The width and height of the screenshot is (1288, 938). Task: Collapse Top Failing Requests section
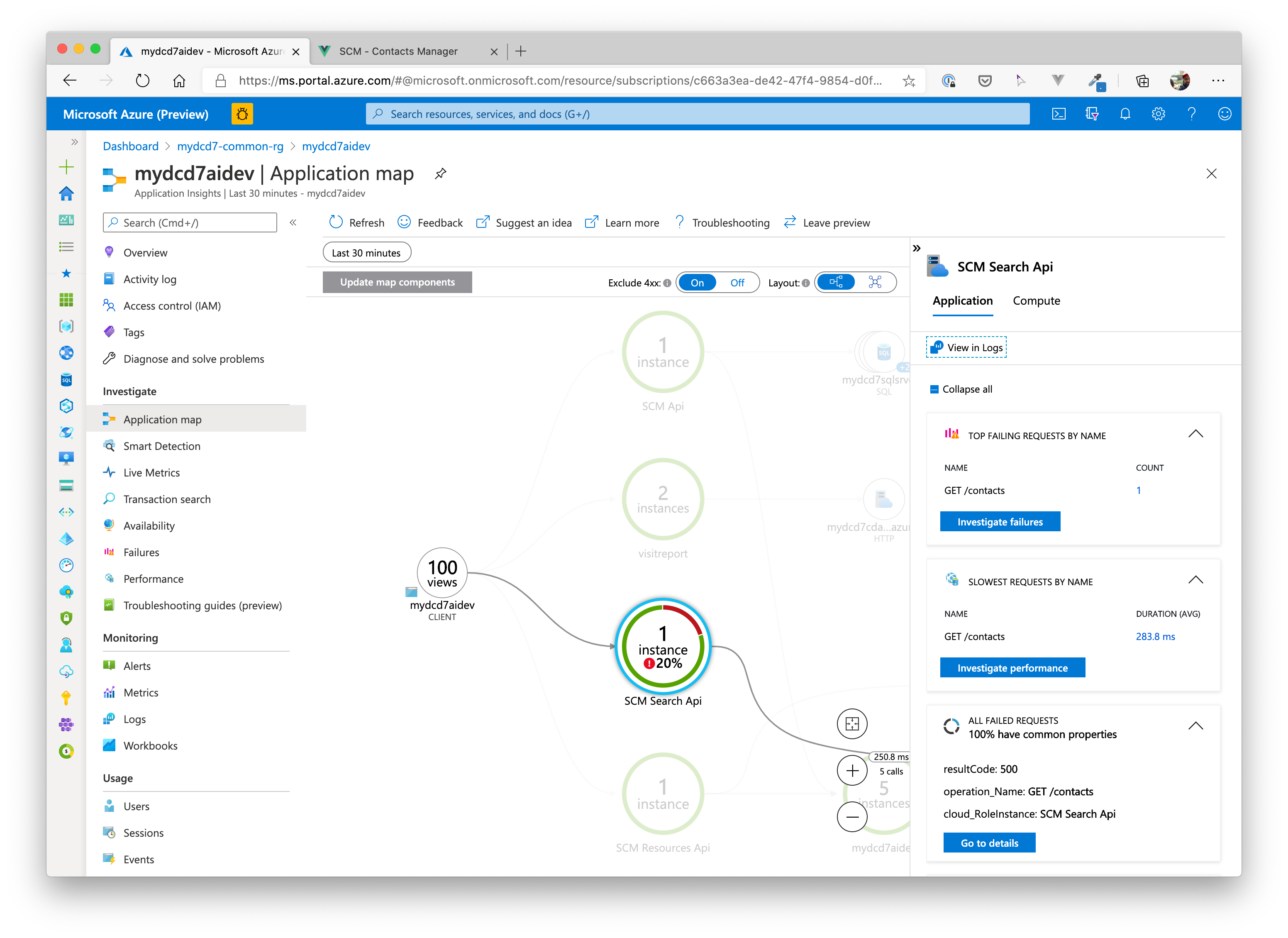[1195, 434]
